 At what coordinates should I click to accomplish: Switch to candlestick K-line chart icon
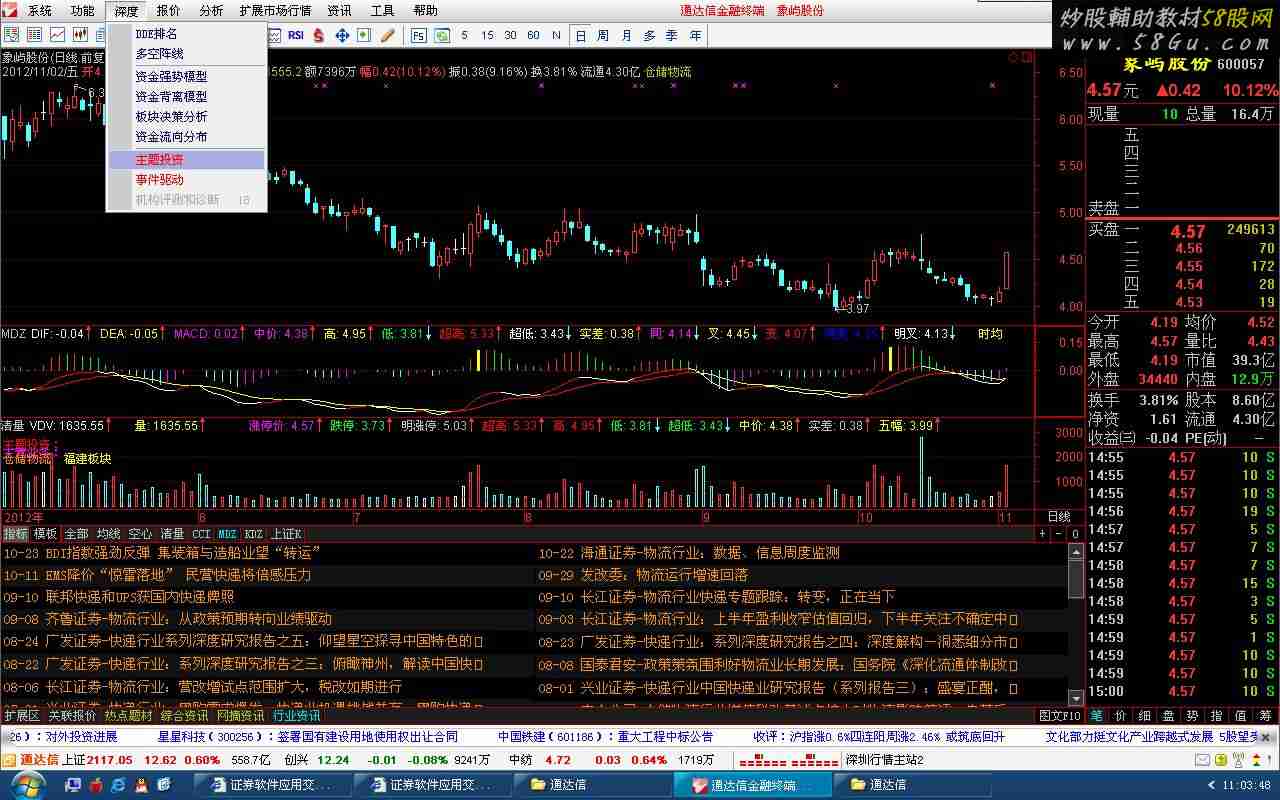coord(80,35)
